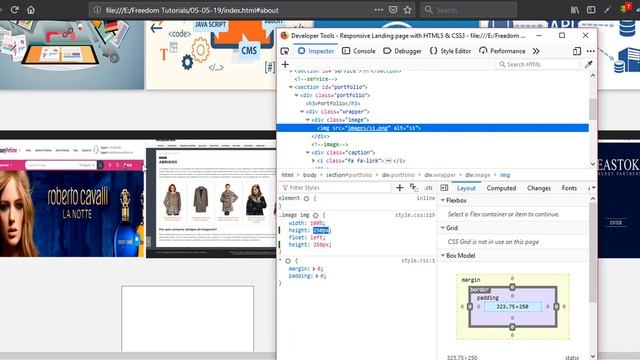This screenshot has height=360, width=640.
Task: Reload the page in the Firefox toolbar
Action: [15, 10]
